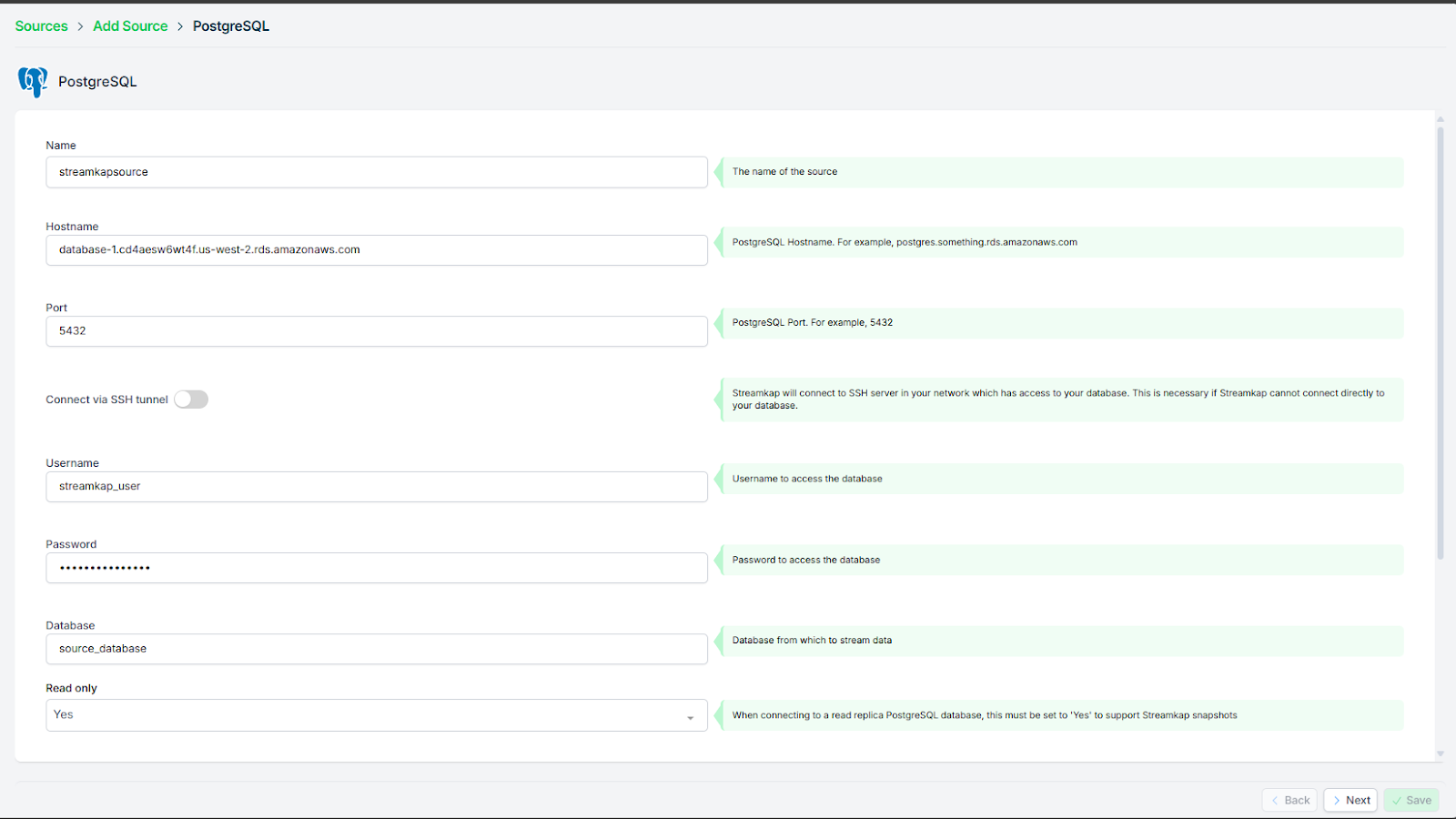The image size is (1456, 819).
Task: Click the SSH server explanation hint text
Action: (1058, 399)
